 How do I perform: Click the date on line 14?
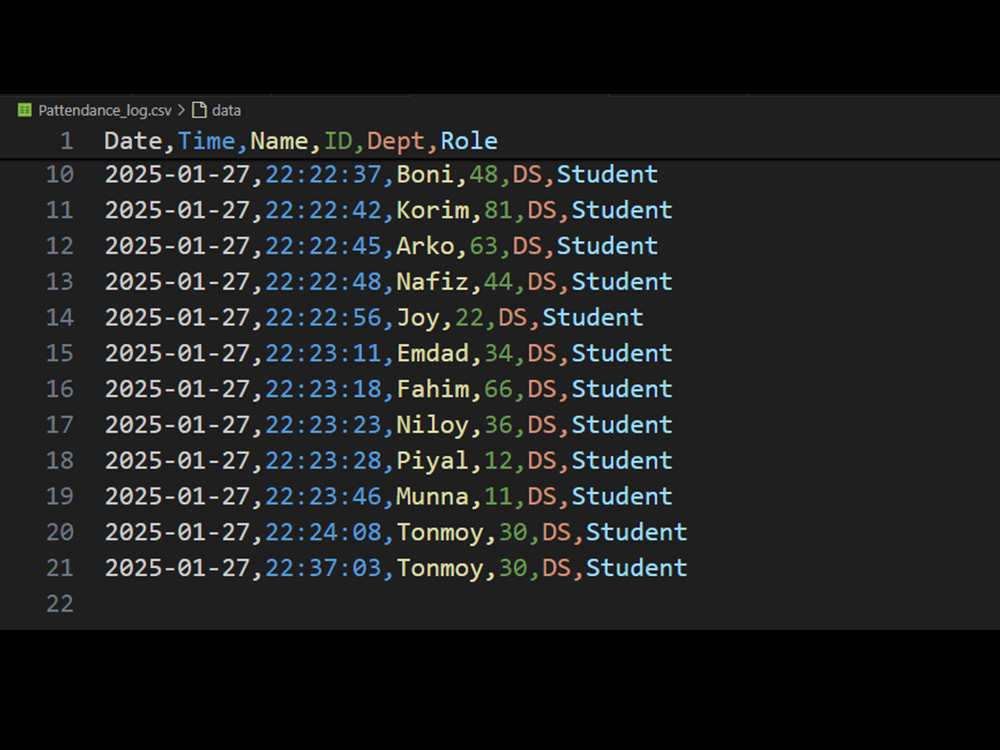click(177, 317)
